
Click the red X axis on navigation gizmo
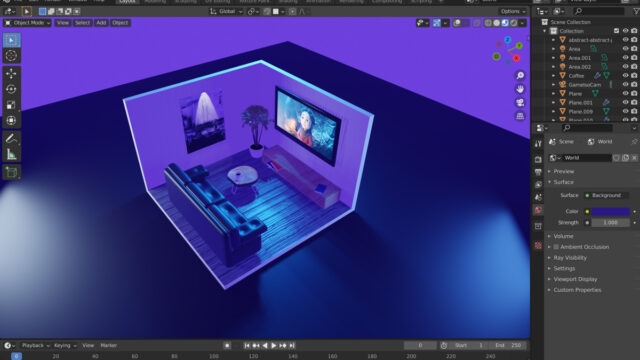tap(516, 58)
